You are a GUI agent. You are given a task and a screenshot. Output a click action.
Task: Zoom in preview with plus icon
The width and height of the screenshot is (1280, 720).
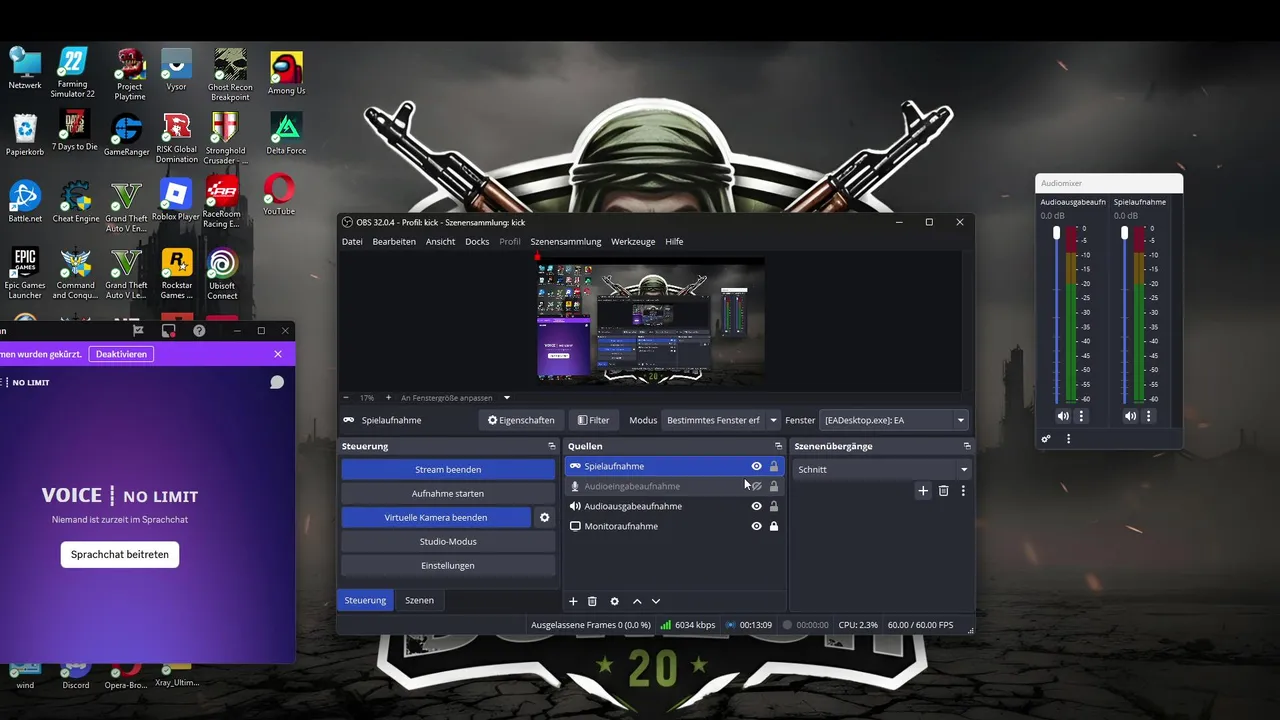point(390,398)
